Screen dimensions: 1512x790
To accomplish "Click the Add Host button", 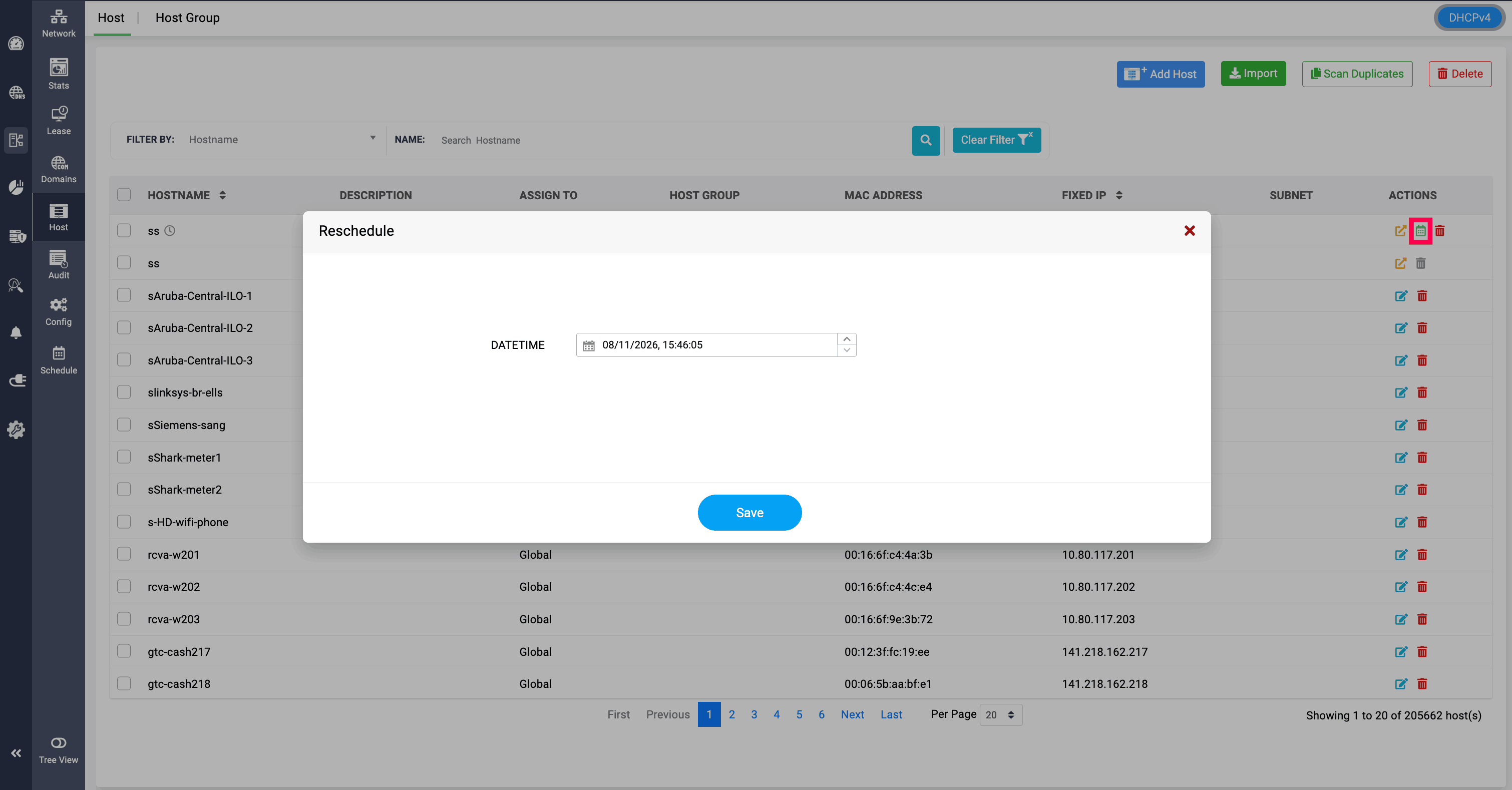I will [x=1161, y=74].
